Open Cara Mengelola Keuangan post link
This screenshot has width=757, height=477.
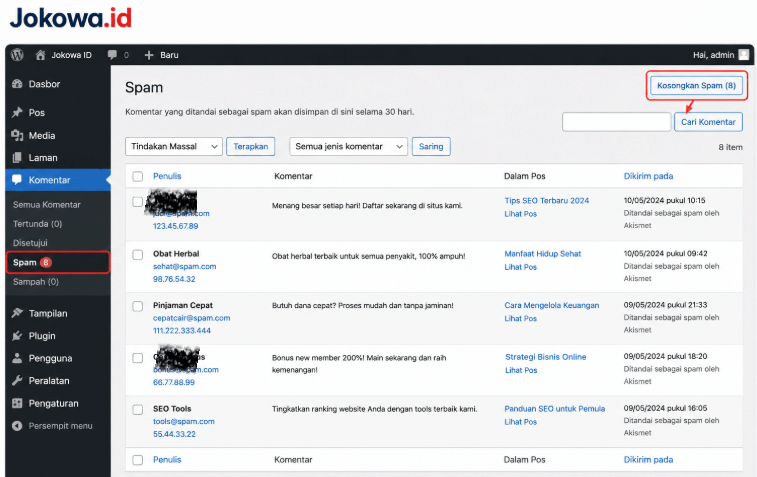click(x=552, y=305)
